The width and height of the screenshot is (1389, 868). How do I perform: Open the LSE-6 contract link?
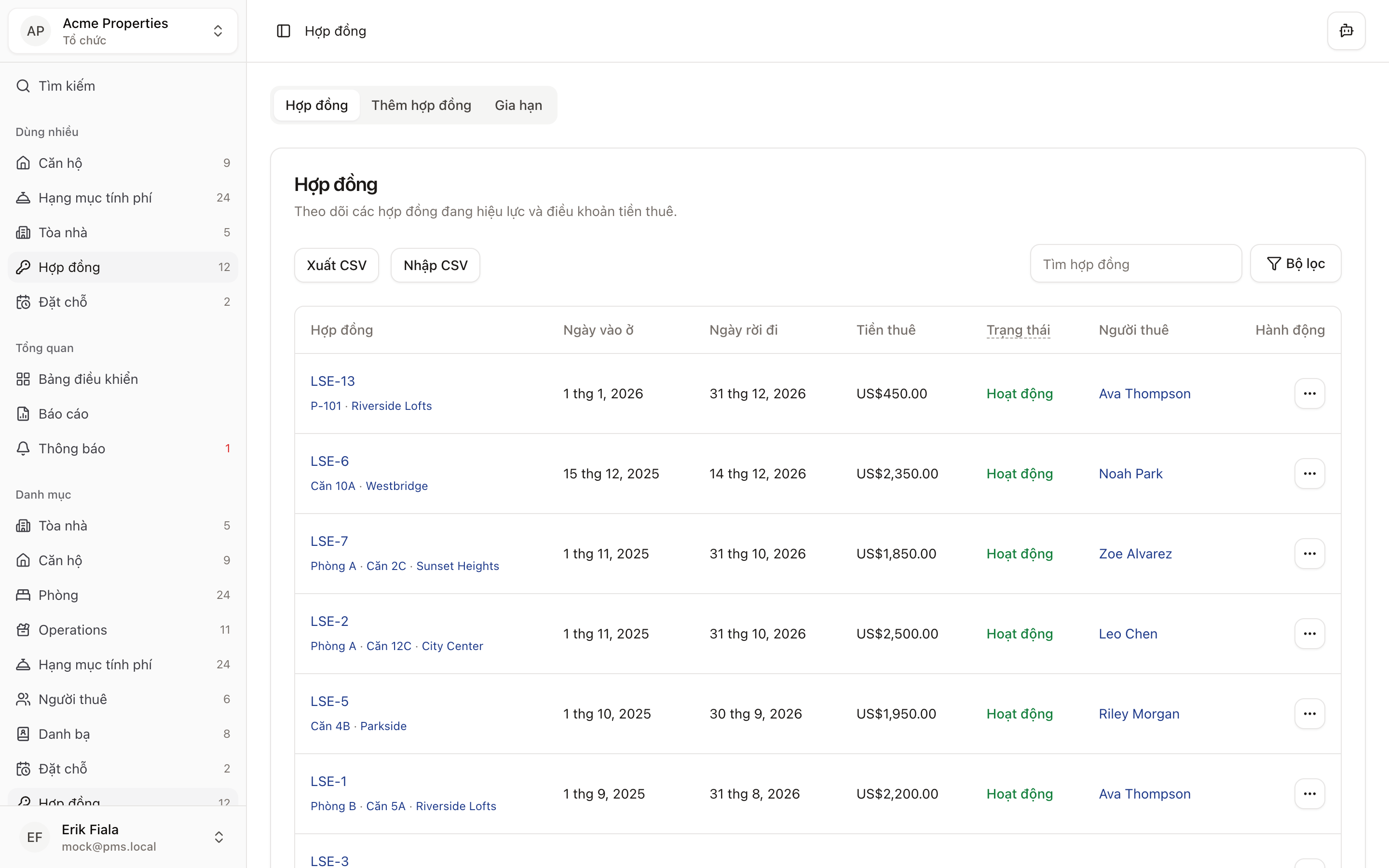329,461
